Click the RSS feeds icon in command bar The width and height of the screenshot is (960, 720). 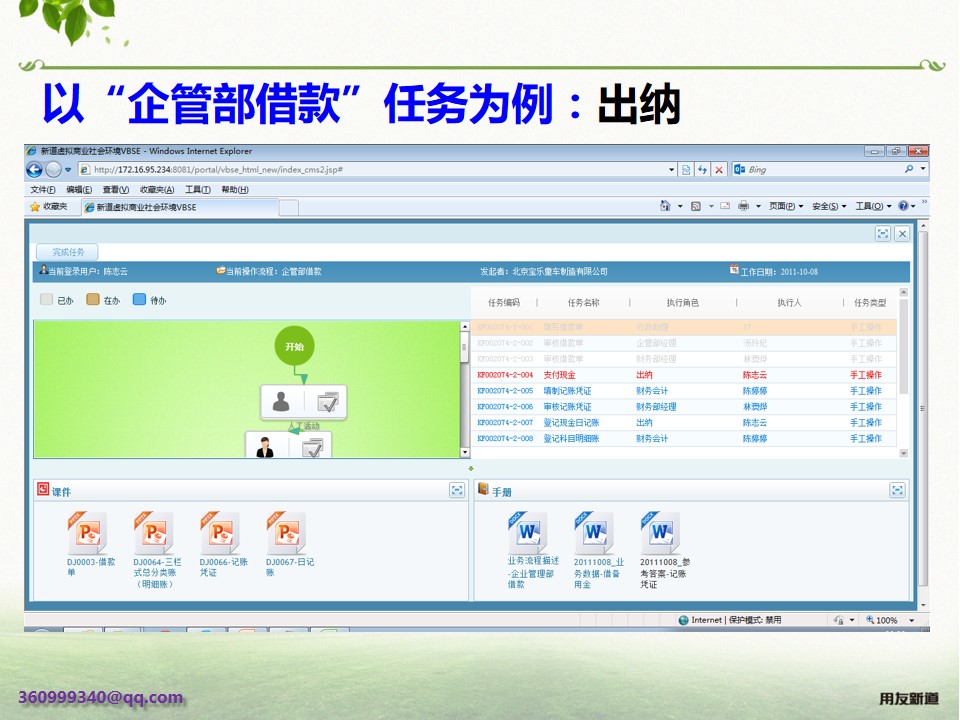[x=696, y=206]
